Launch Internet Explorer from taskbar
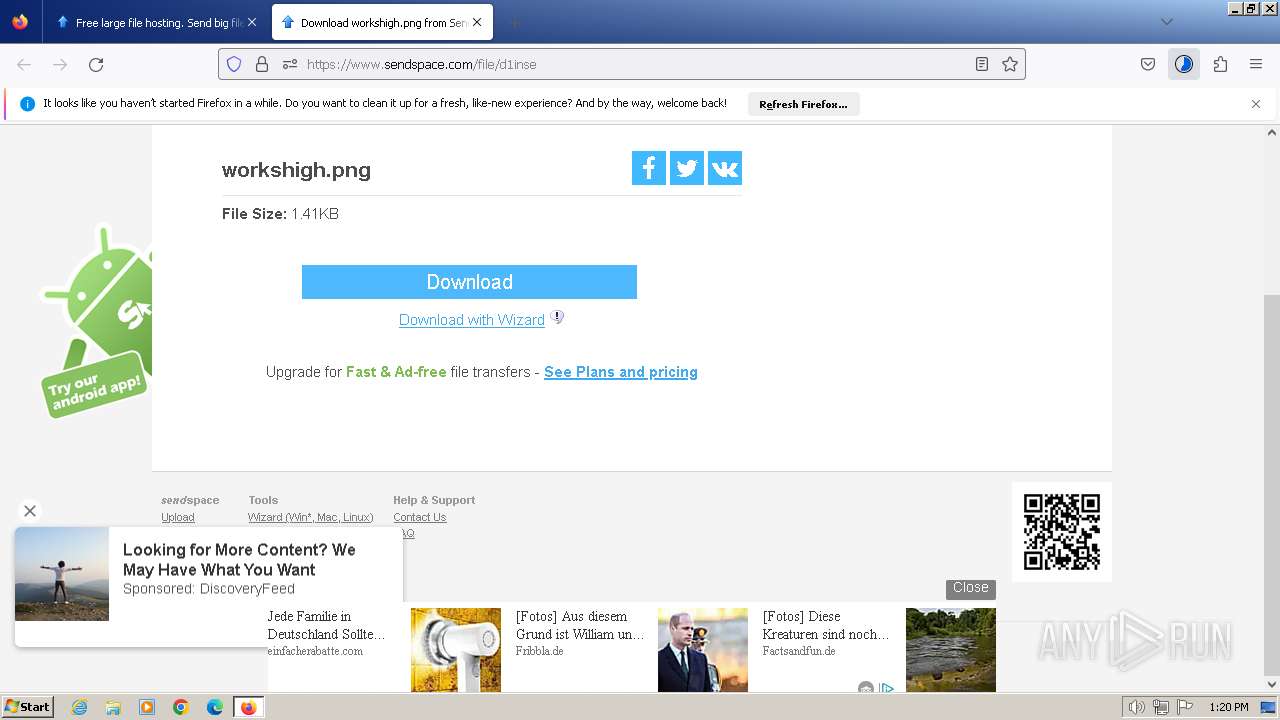The width and height of the screenshot is (1280, 720). [79, 707]
